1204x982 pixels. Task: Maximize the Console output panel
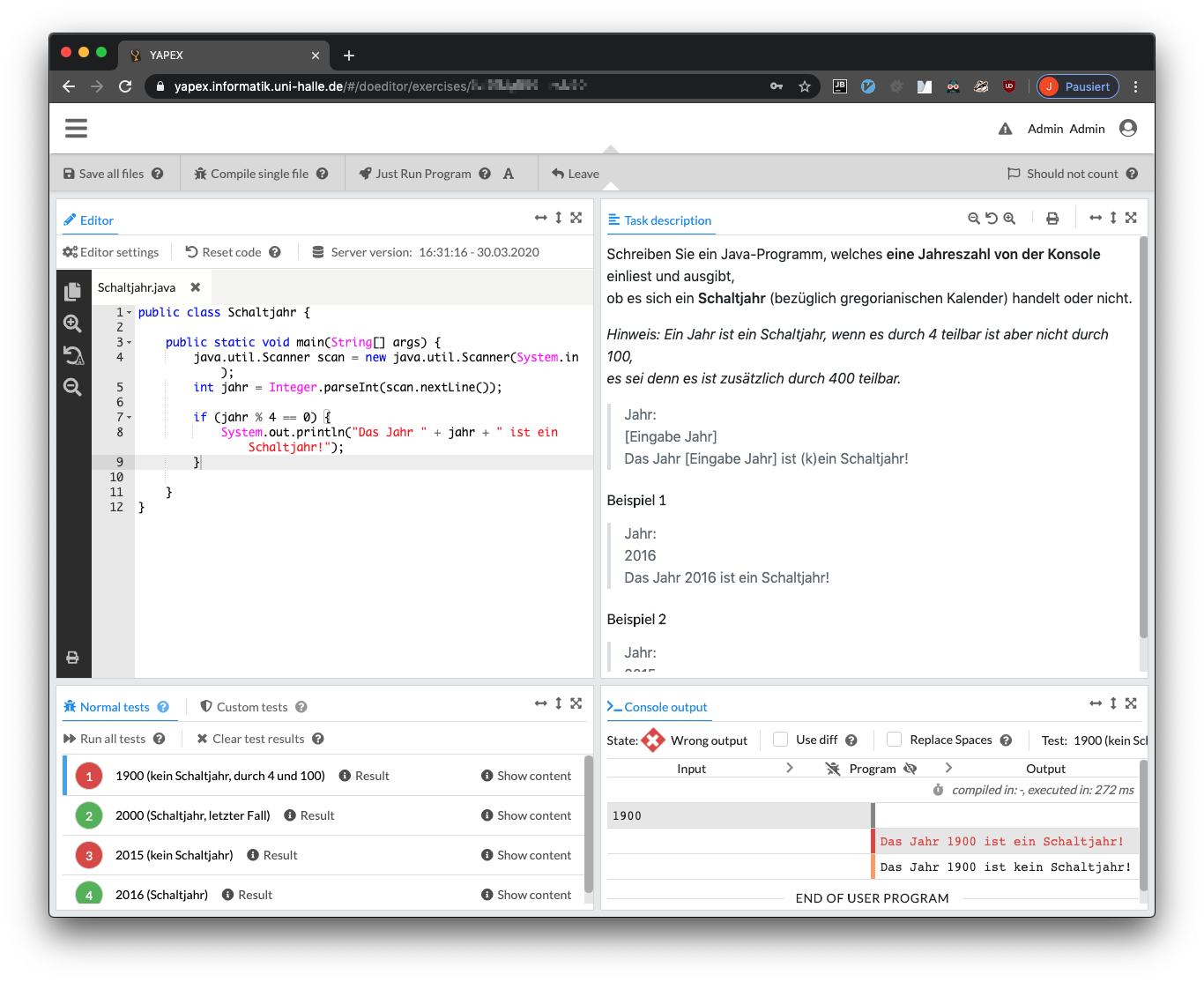[x=1131, y=703]
